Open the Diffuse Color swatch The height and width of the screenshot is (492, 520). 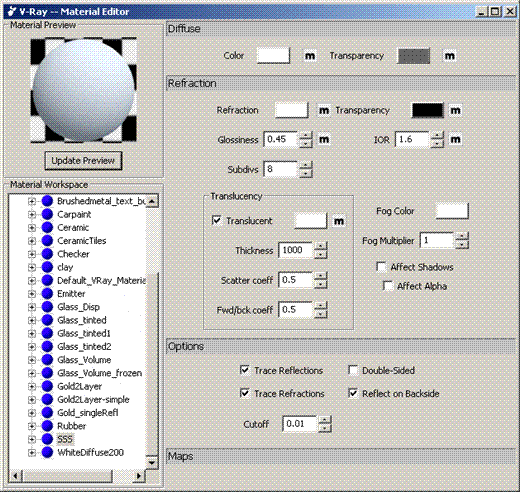[273, 55]
